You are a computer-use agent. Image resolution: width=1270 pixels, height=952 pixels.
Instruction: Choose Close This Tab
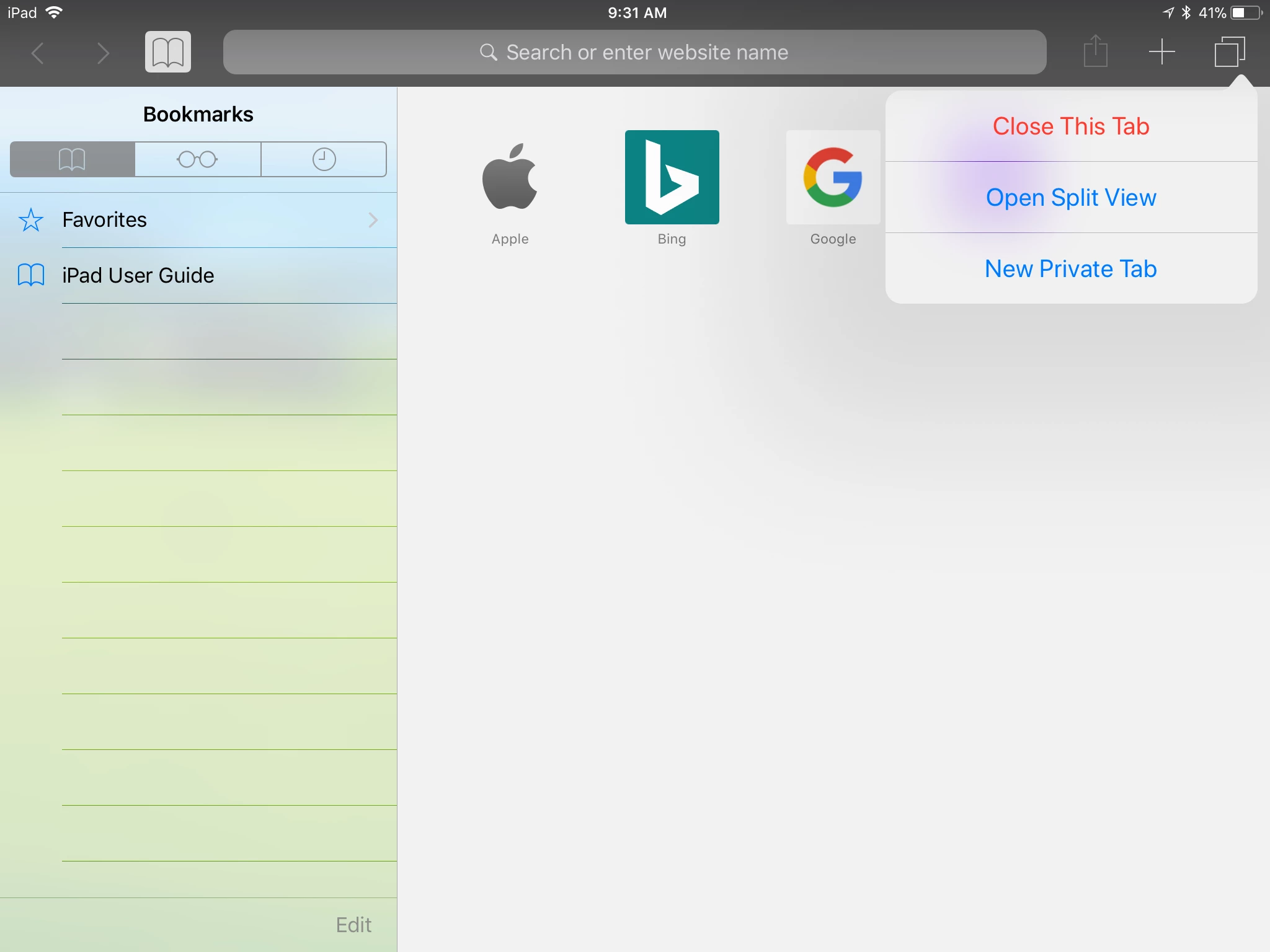tap(1071, 126)
